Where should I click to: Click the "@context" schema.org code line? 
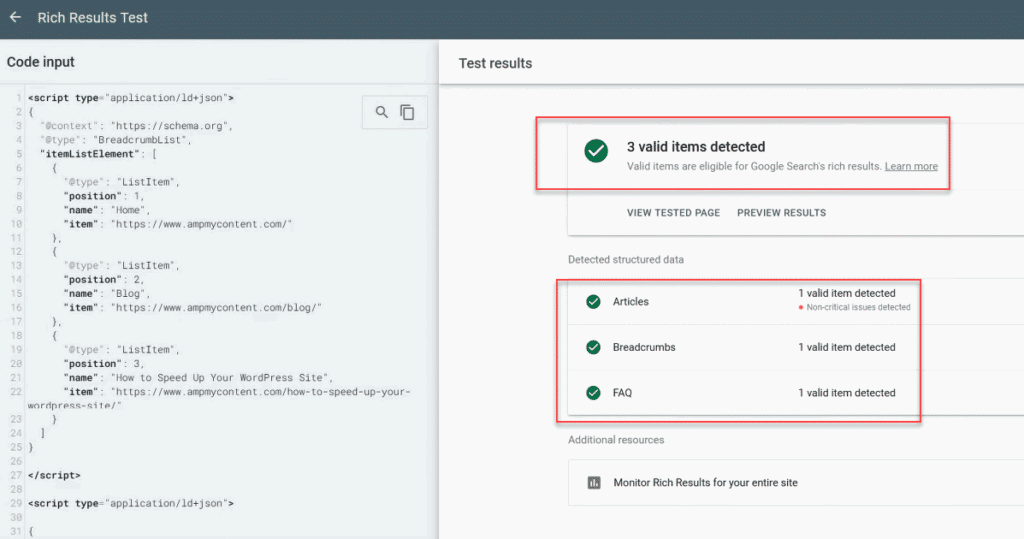(x=136, y=126)
